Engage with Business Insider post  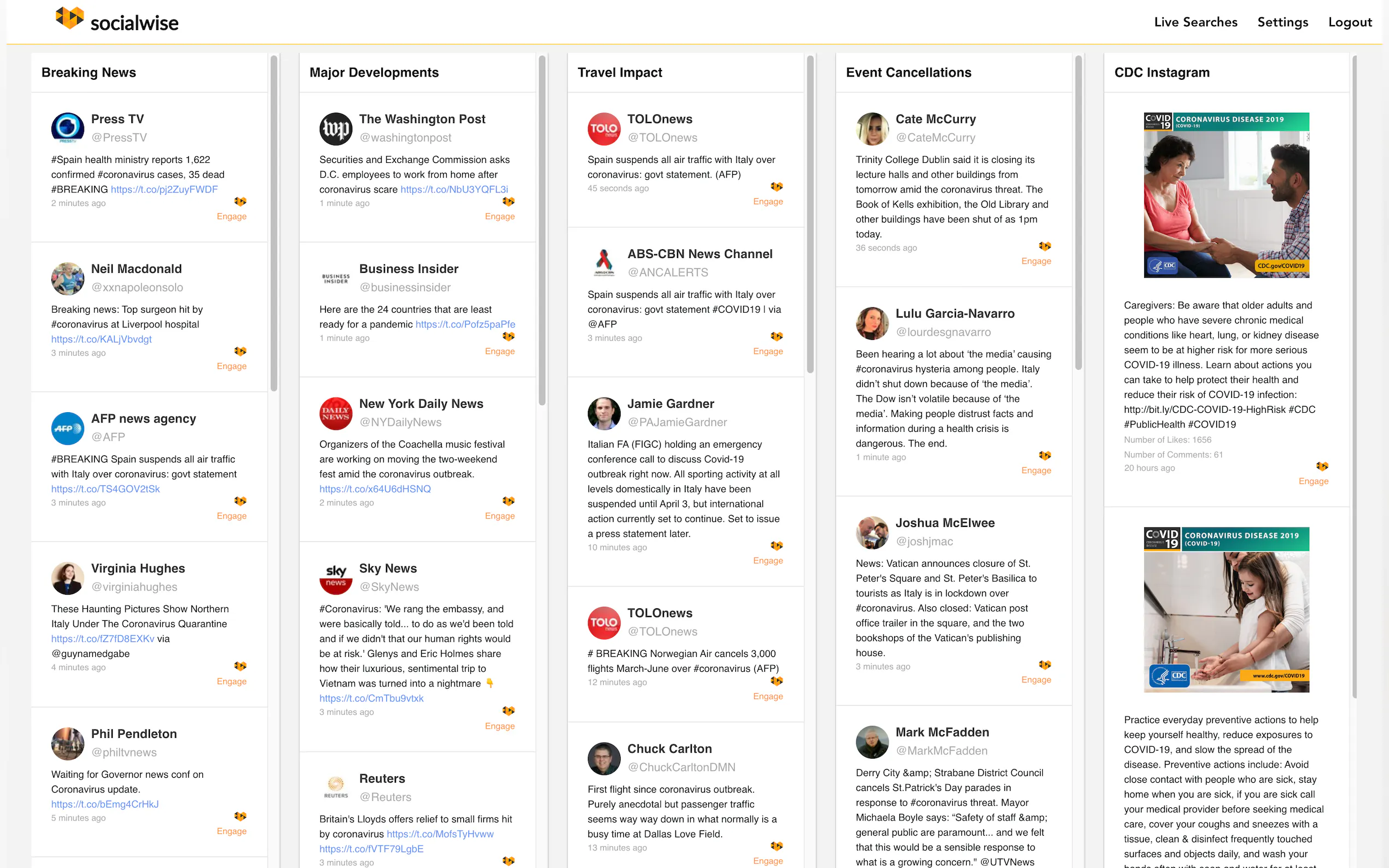(x=500, y=351)
